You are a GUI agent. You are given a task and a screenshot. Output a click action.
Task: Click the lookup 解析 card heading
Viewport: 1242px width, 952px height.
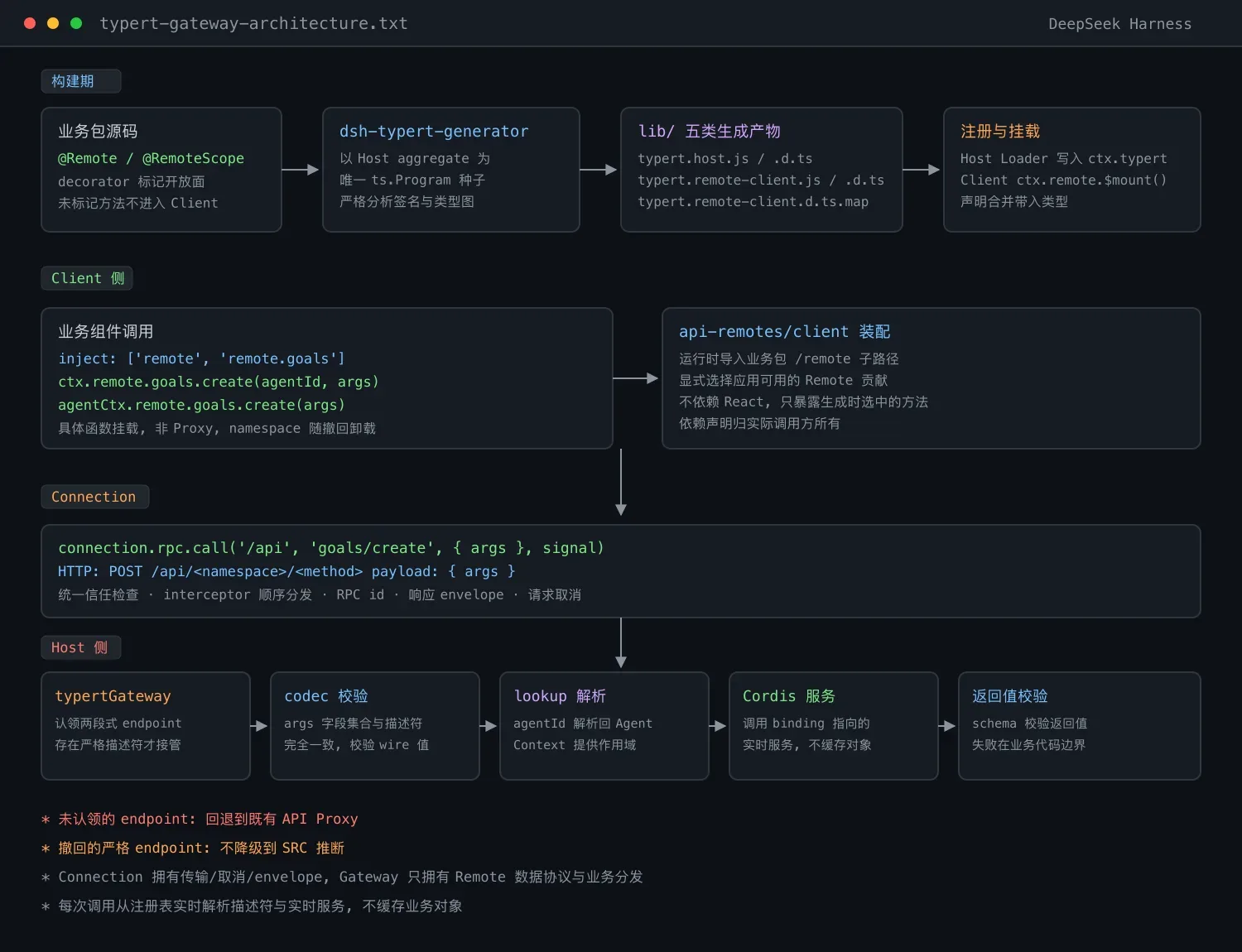click(x=560, y=696)
